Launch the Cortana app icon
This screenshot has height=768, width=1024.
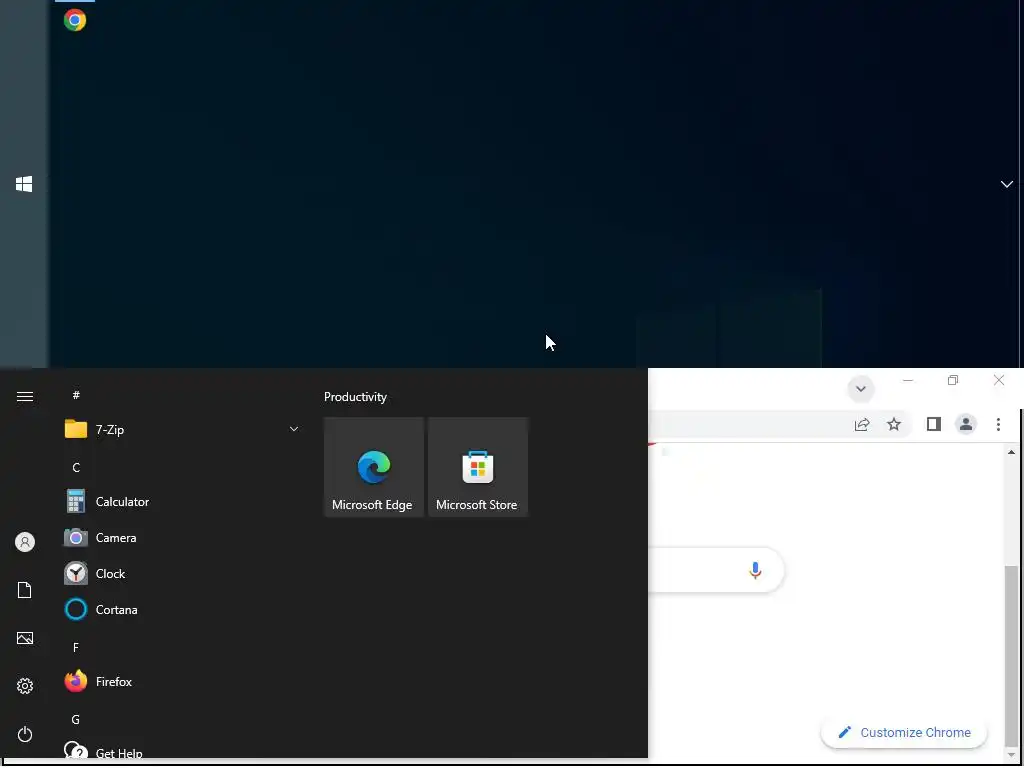click(76, 609)
